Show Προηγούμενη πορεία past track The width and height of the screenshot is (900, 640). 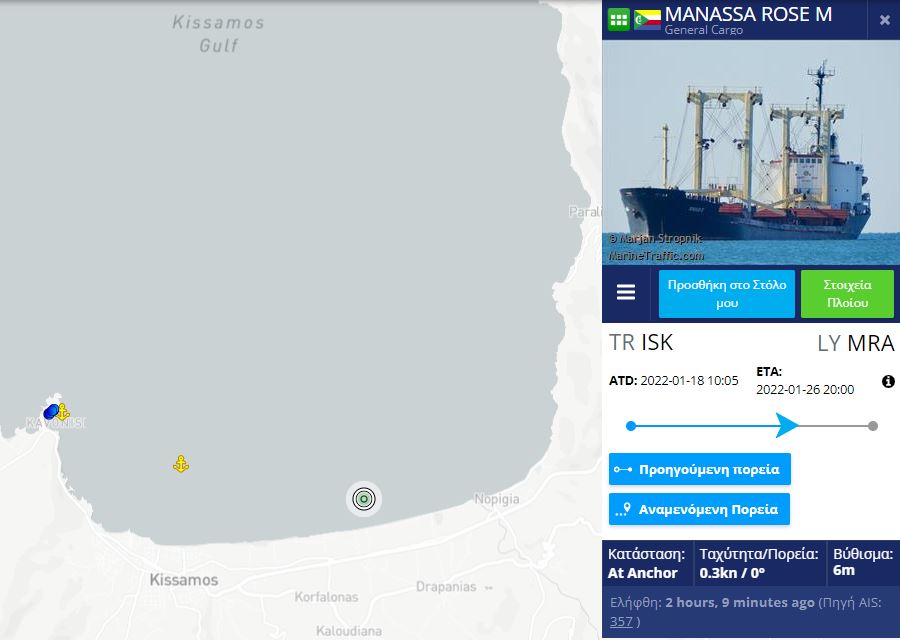click(700, 469)
